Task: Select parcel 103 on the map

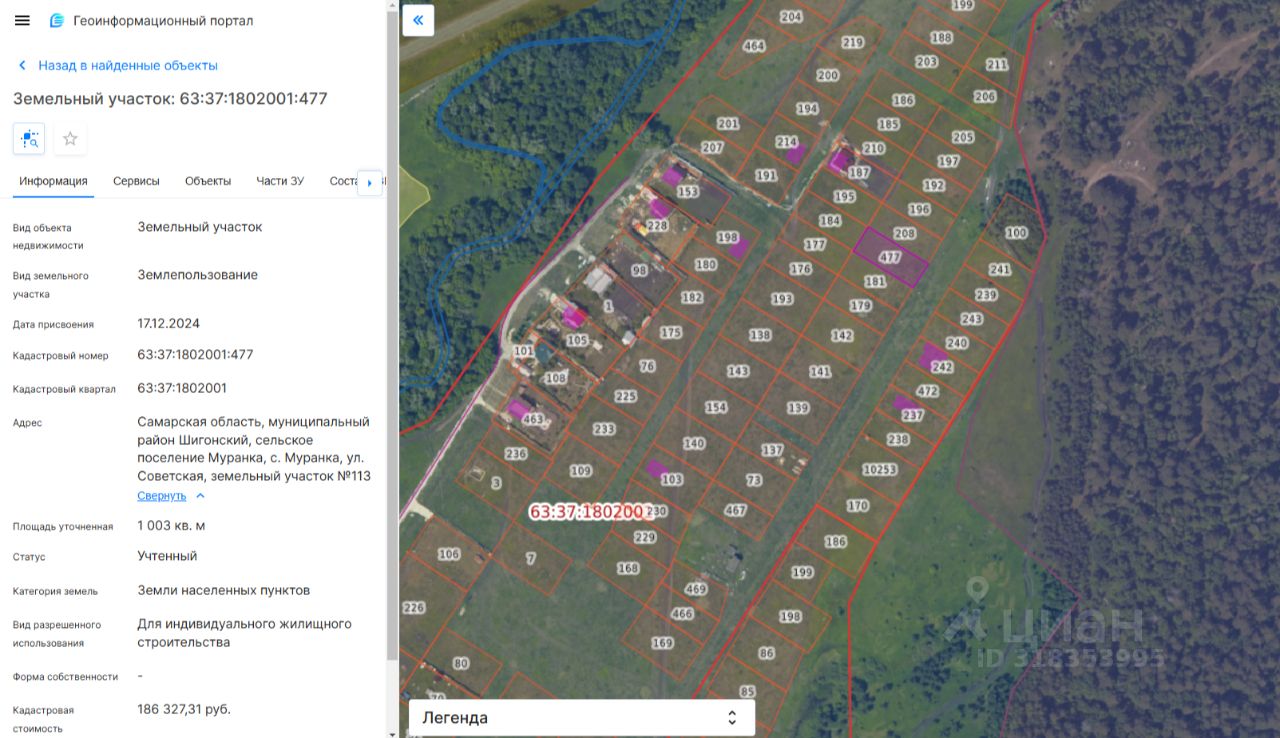Action: coord(672,479)
